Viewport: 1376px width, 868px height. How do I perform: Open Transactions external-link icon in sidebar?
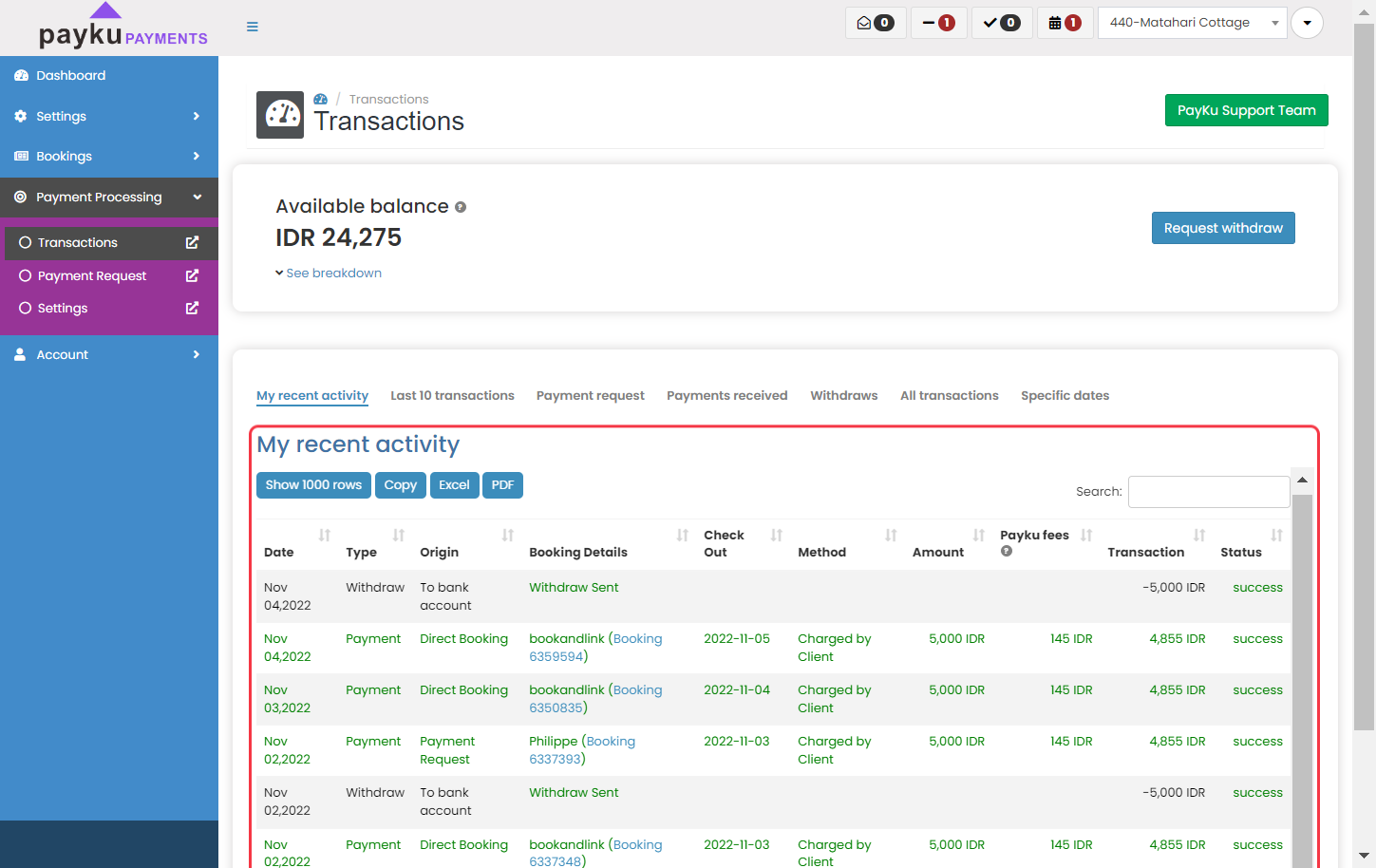coord(192,242)
